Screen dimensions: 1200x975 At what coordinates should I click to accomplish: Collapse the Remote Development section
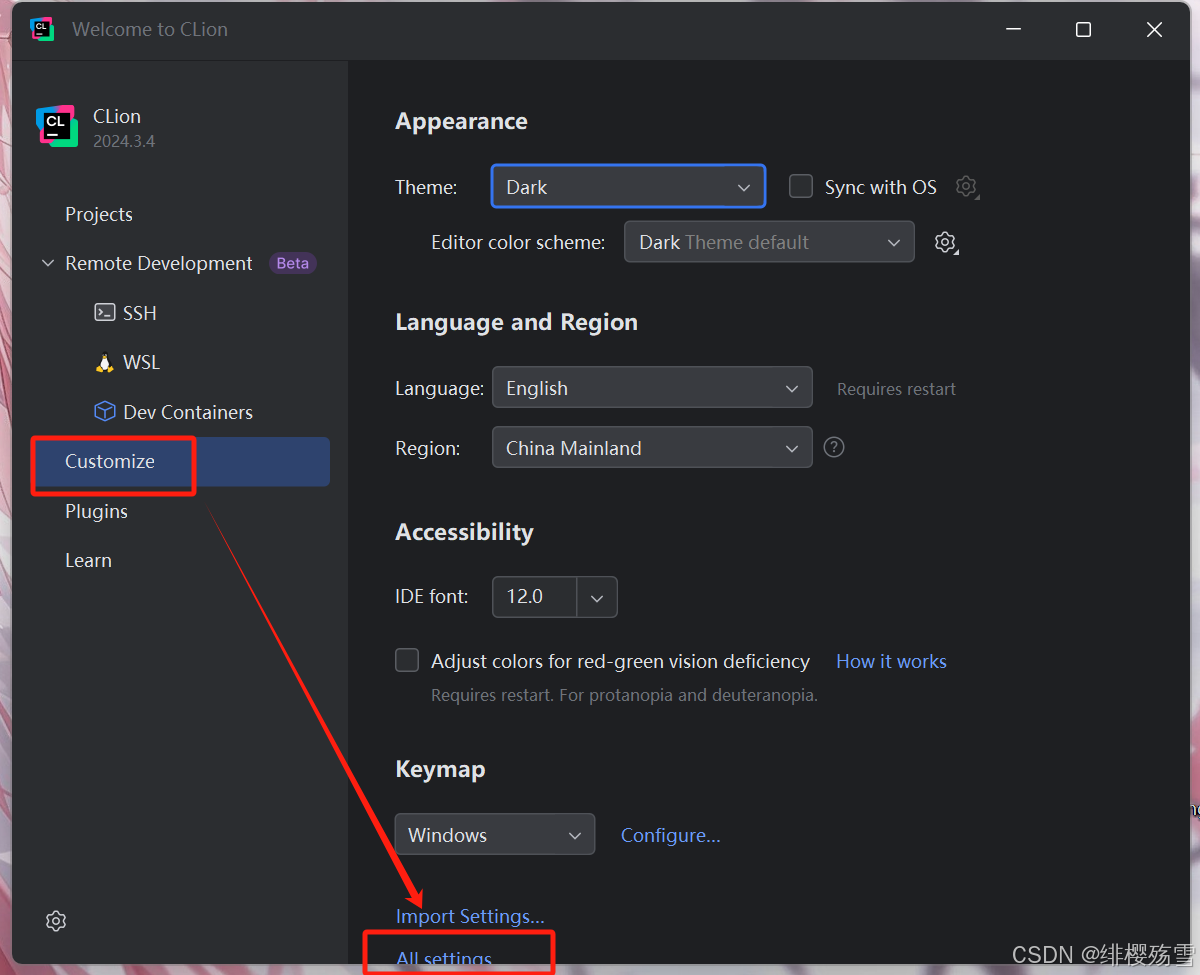(48, 263)
